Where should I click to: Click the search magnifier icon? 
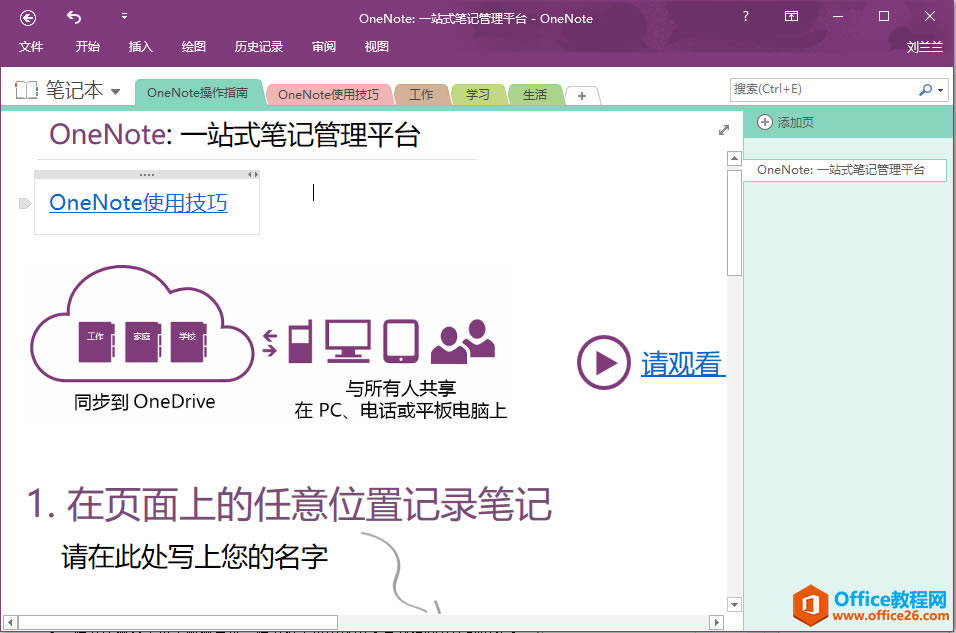[x=925, y=89]
